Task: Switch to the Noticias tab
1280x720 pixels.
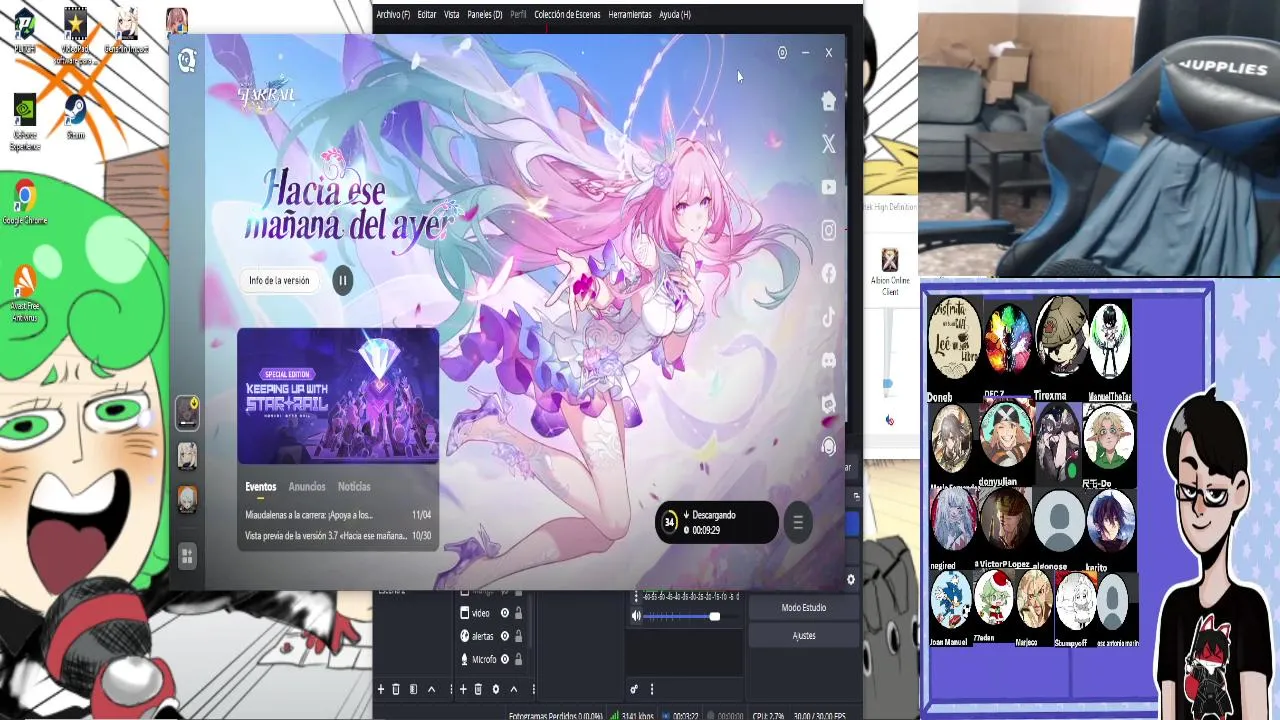Action: 354,487
